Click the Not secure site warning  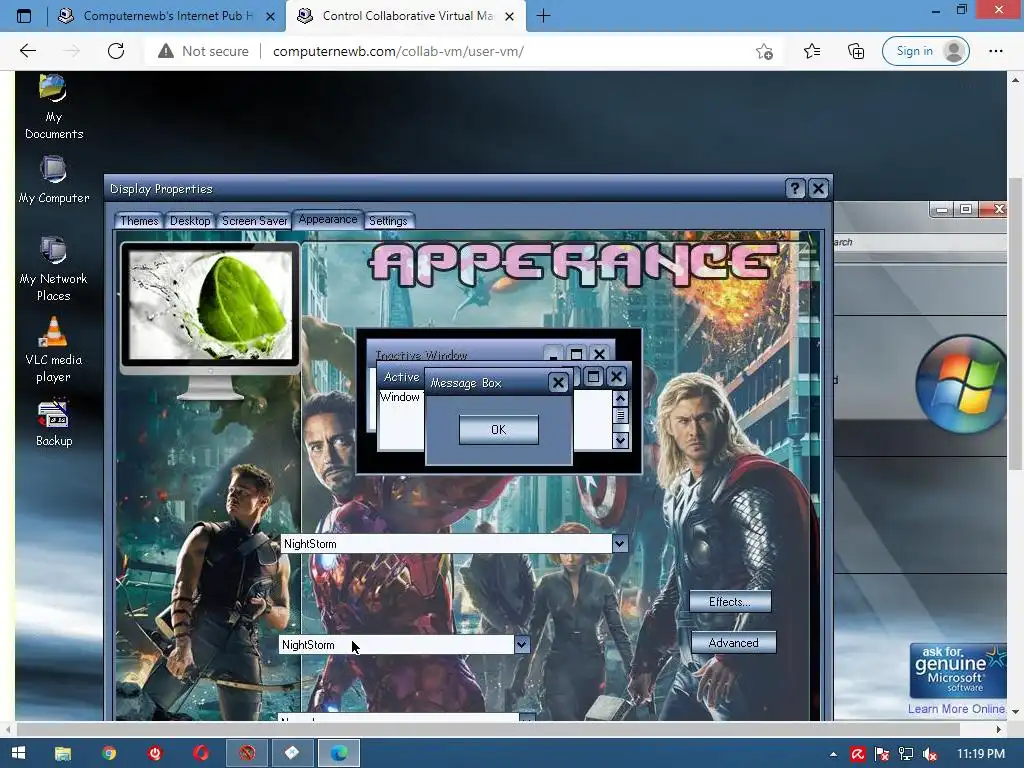point(203,51)
